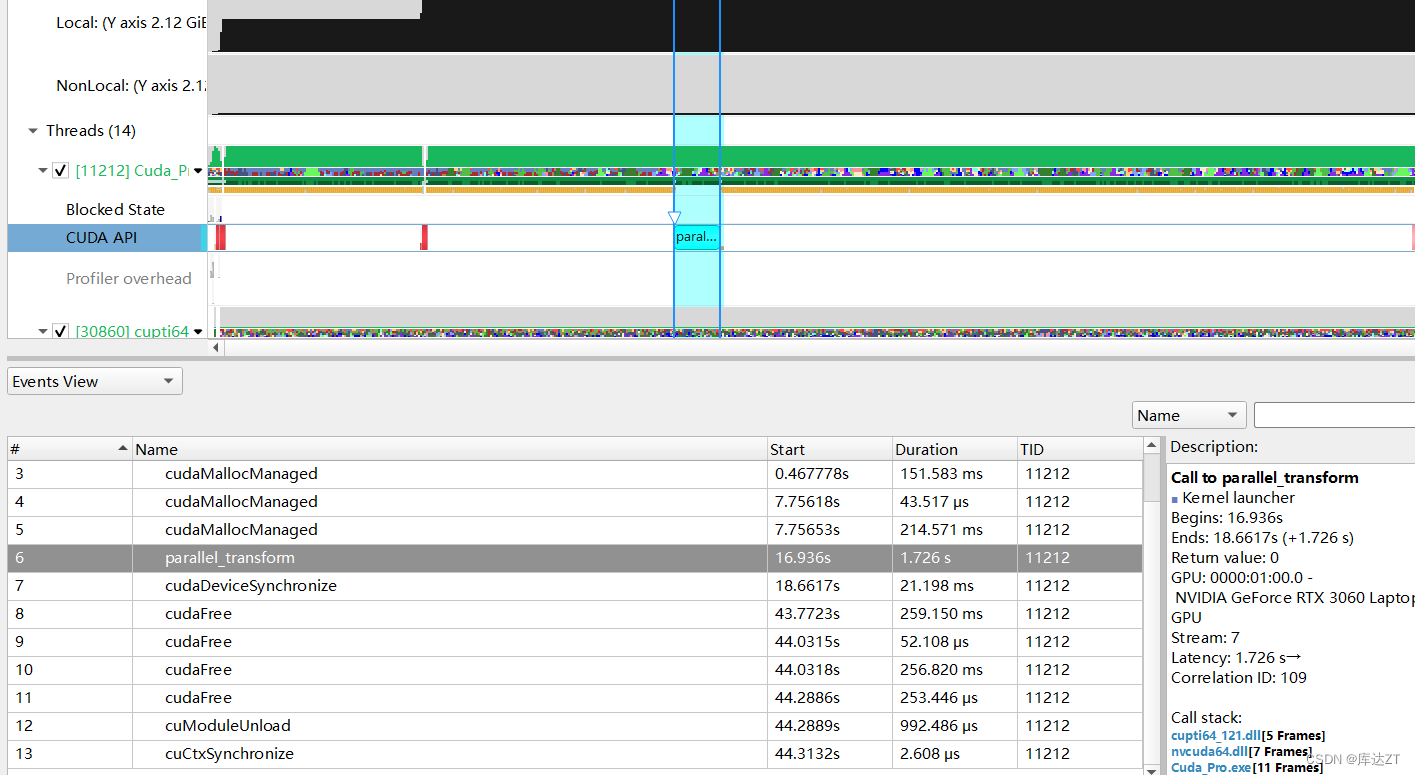Sort by the Name column header
1415x775 pixels.
[450, 449]
